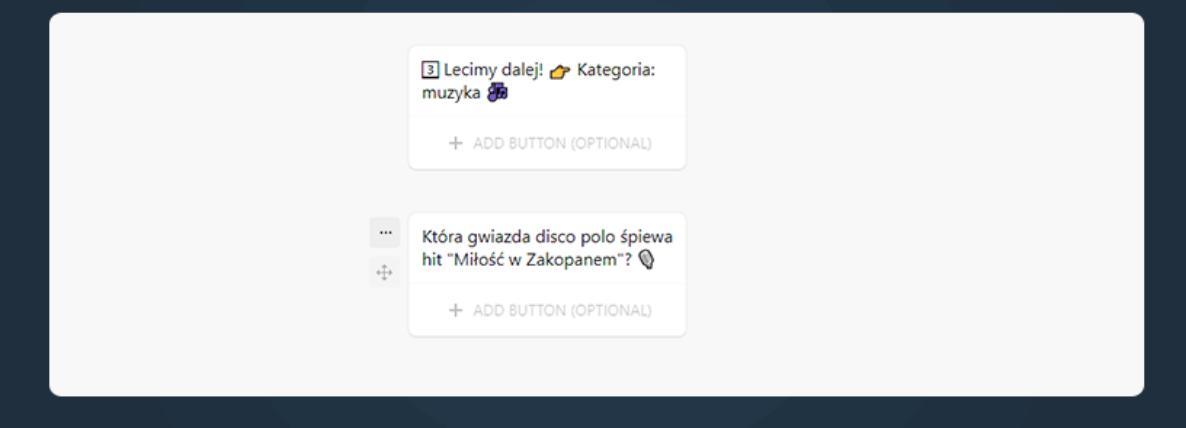This screenshot has width=1186, height=428.
Task: Click the pointing hand emoji before Kategoria
Action: point(560,71)
